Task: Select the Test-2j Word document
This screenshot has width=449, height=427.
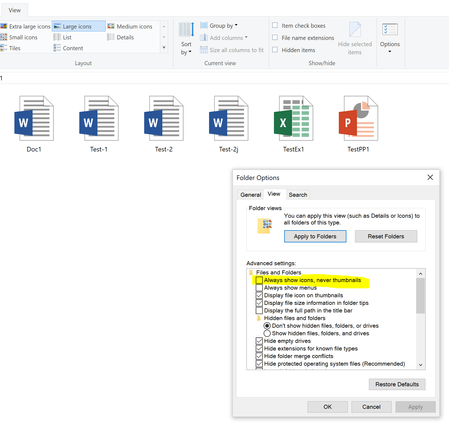Action: click(229, 124)
